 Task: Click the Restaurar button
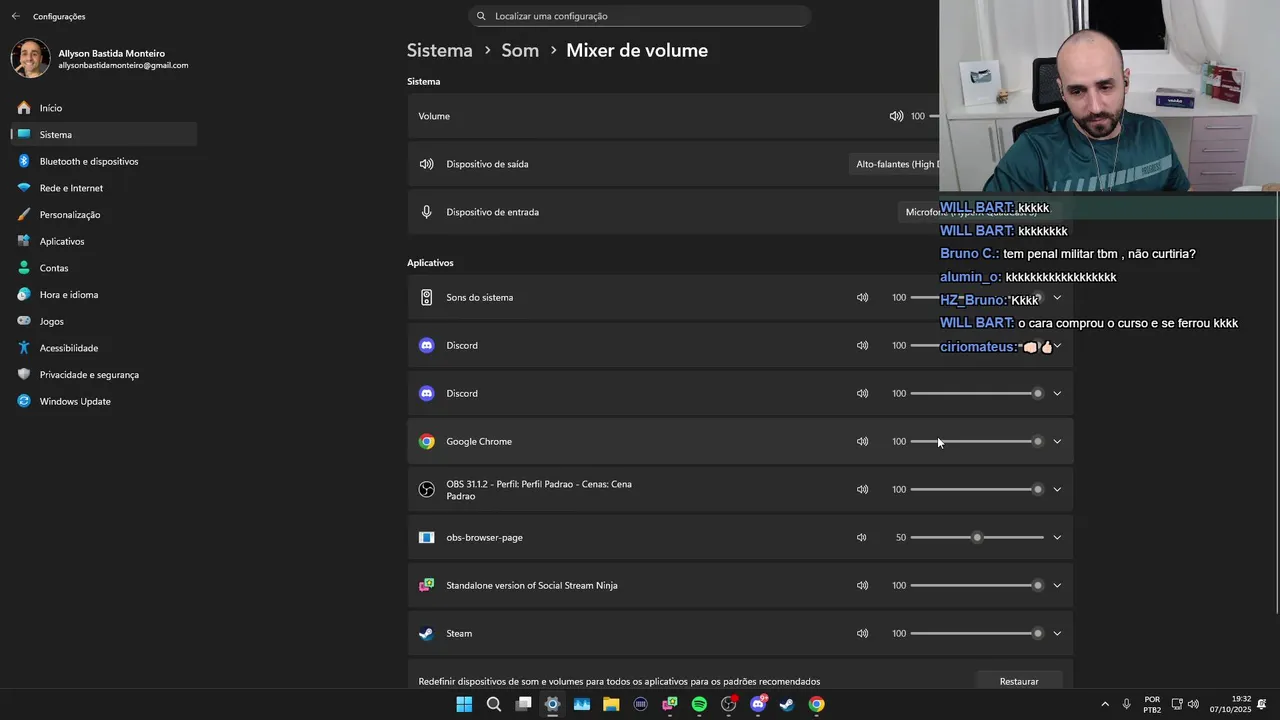click(x=1018, y=681)
